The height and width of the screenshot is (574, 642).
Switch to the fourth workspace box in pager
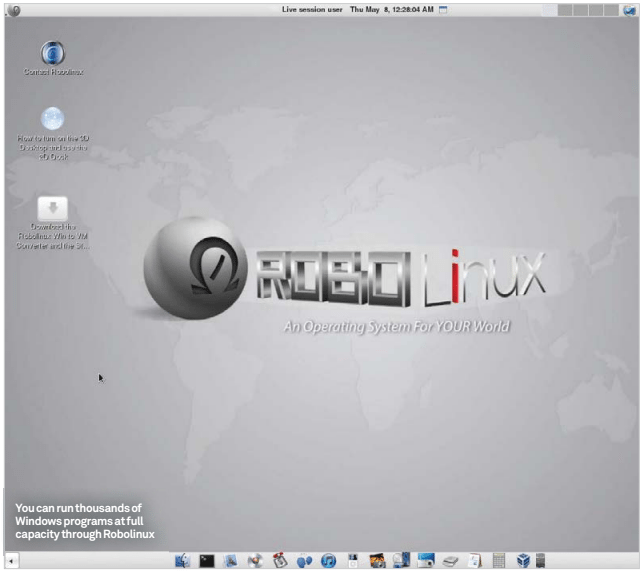[x=596, y=10]
